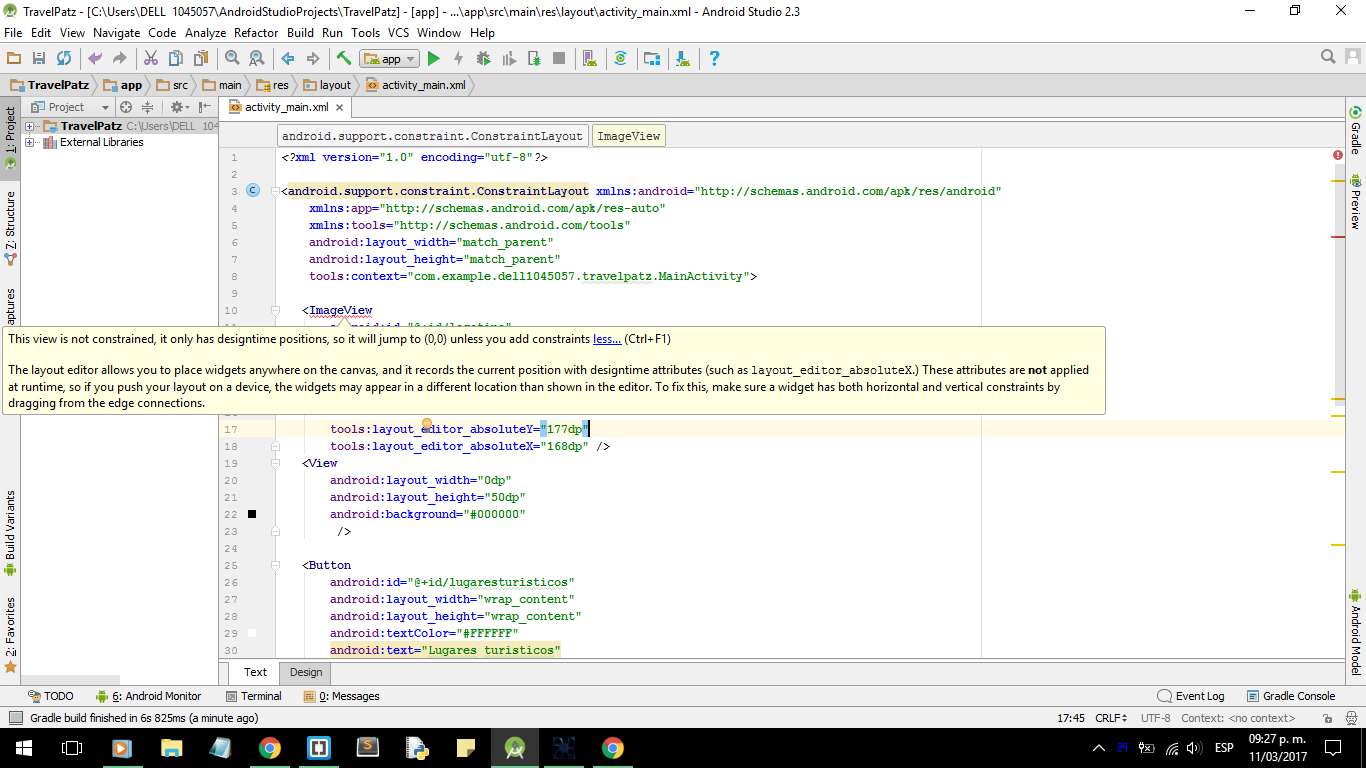Expand the TravelPatz tree node
This screenshot has width=1366, height=768.
pyautogui.click(x=30, y=126)
